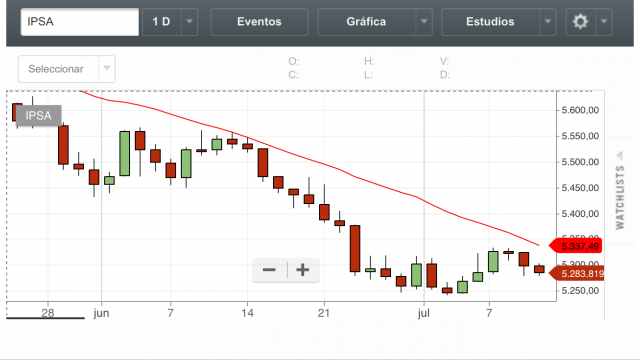Open the 1 D interval dropdown arrow
This screenshot has height=360, width=640.
[189, 22]
